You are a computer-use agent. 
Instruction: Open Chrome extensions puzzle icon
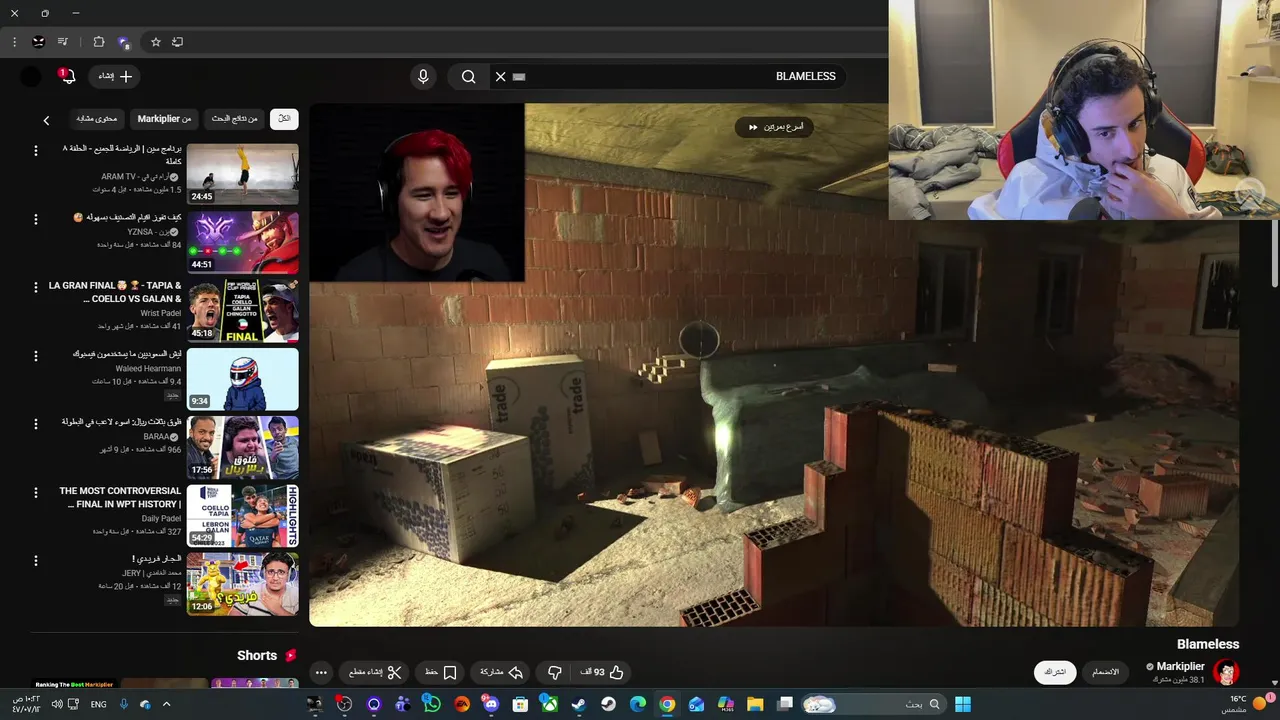point(98,42)
